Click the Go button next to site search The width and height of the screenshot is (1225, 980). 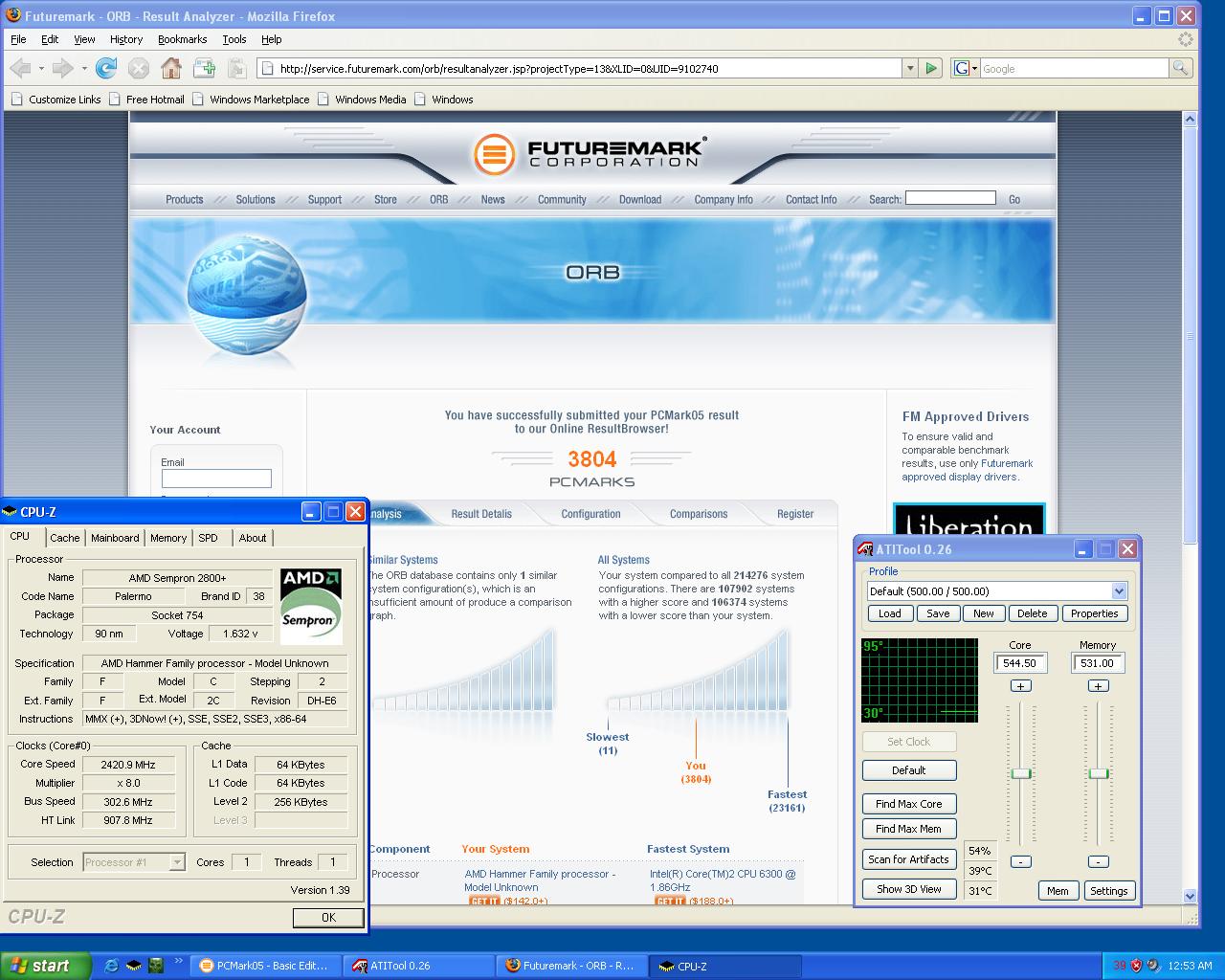(1014, 200)
